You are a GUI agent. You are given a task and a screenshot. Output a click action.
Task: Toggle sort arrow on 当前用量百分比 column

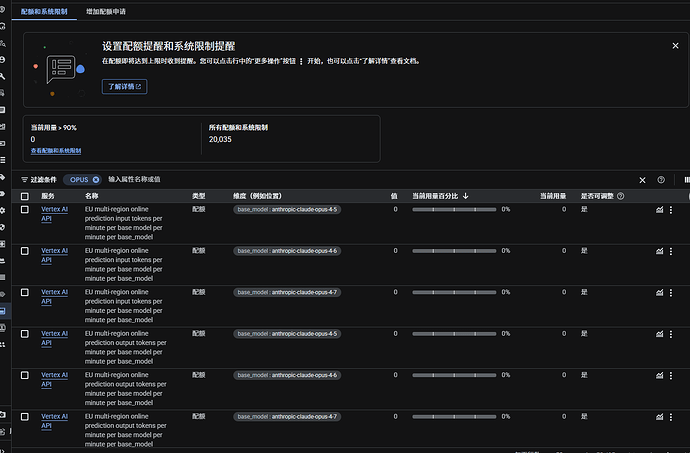(466, 196)
